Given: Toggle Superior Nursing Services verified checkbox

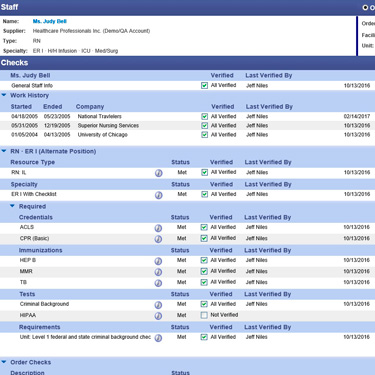Looking at the screenshot, I should [204, 126].
